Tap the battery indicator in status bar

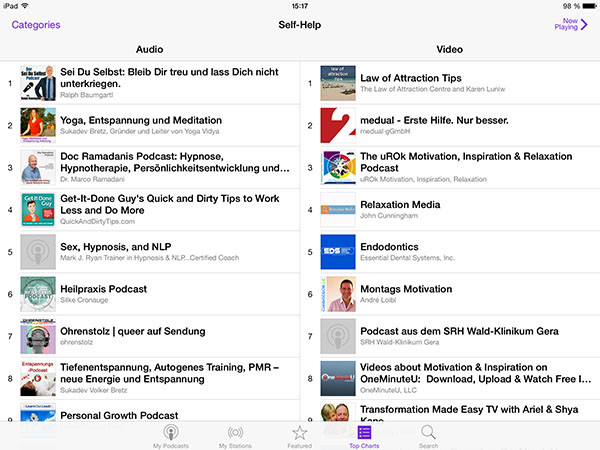[x=589, y=6]
